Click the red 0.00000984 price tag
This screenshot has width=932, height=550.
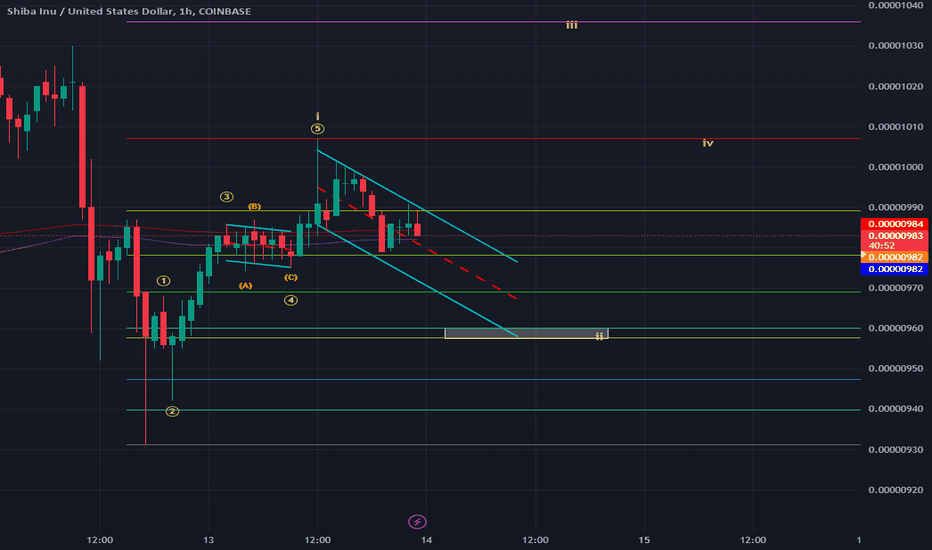pos(895,224)
